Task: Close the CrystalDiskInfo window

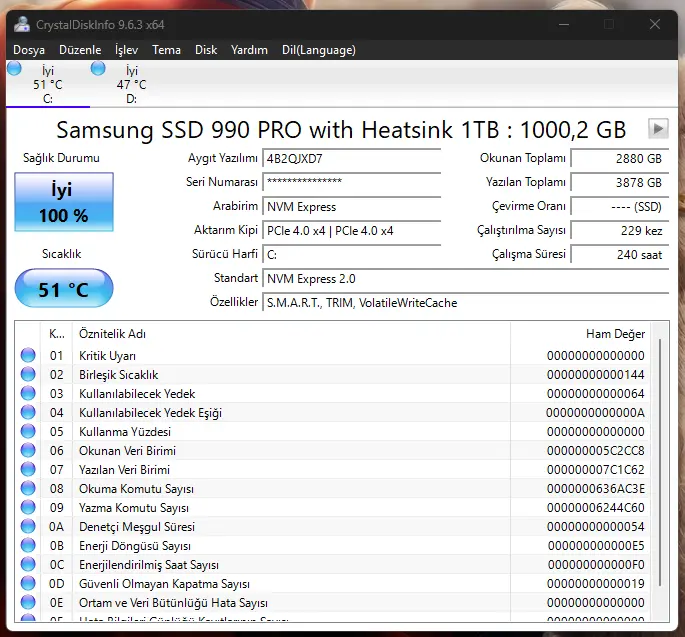Action: 654,24
